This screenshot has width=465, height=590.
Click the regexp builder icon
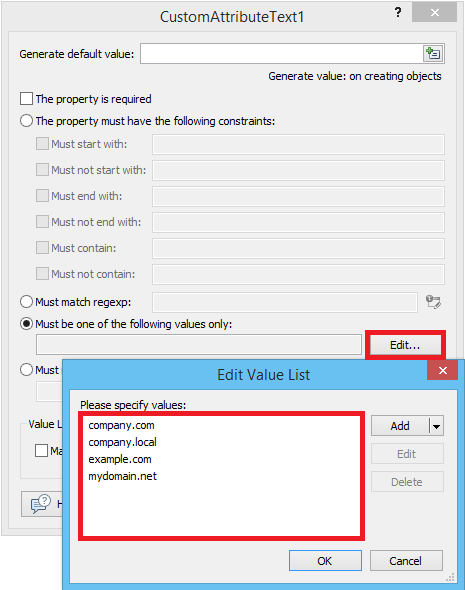tap(433, 302)
